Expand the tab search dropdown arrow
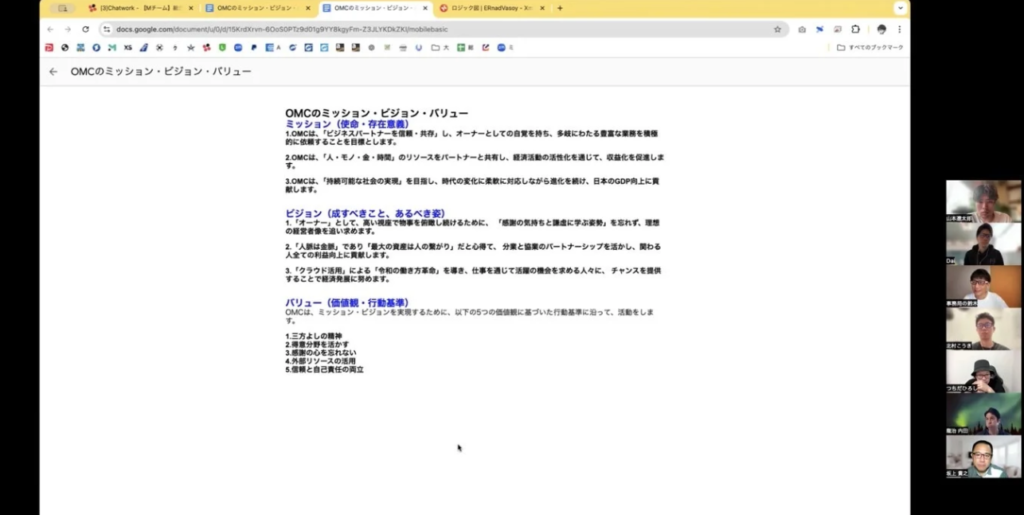Screen dimensions: 1024x515 point(901,8)
